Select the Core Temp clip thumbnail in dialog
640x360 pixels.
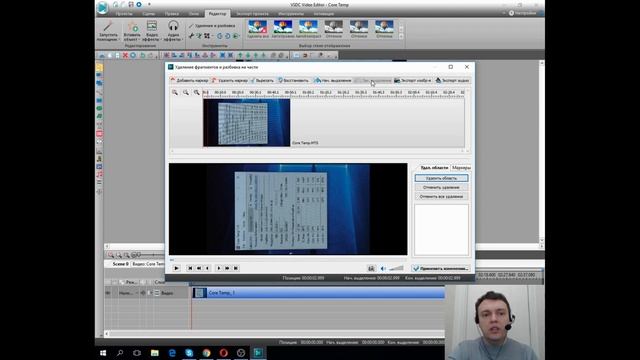click(247, 122)
